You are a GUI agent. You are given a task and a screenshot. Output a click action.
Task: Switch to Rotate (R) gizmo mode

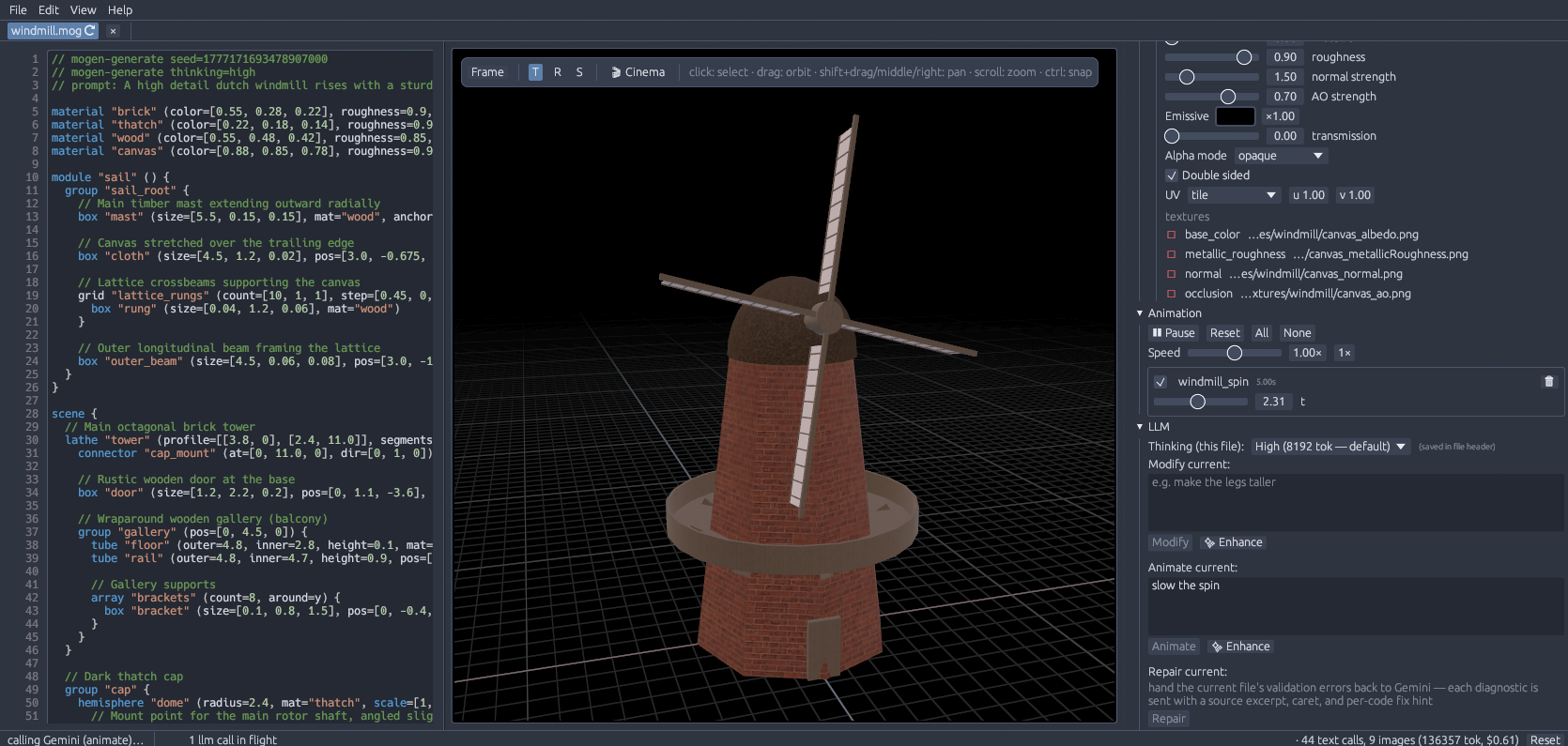pyautogui.click(x=558, y=72)
